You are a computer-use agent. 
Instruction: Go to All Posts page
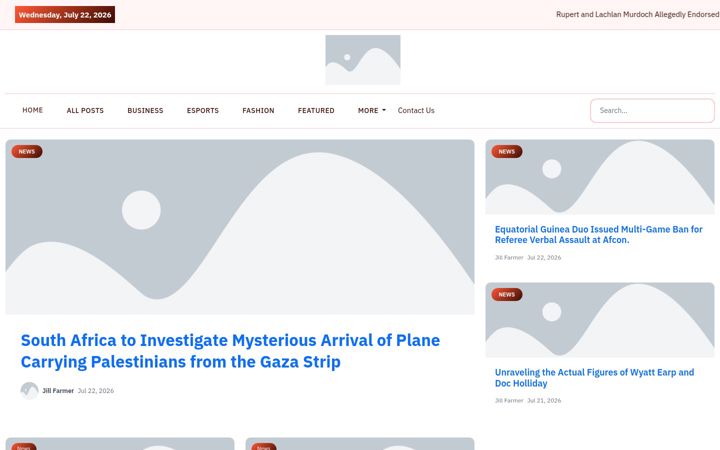85,111
